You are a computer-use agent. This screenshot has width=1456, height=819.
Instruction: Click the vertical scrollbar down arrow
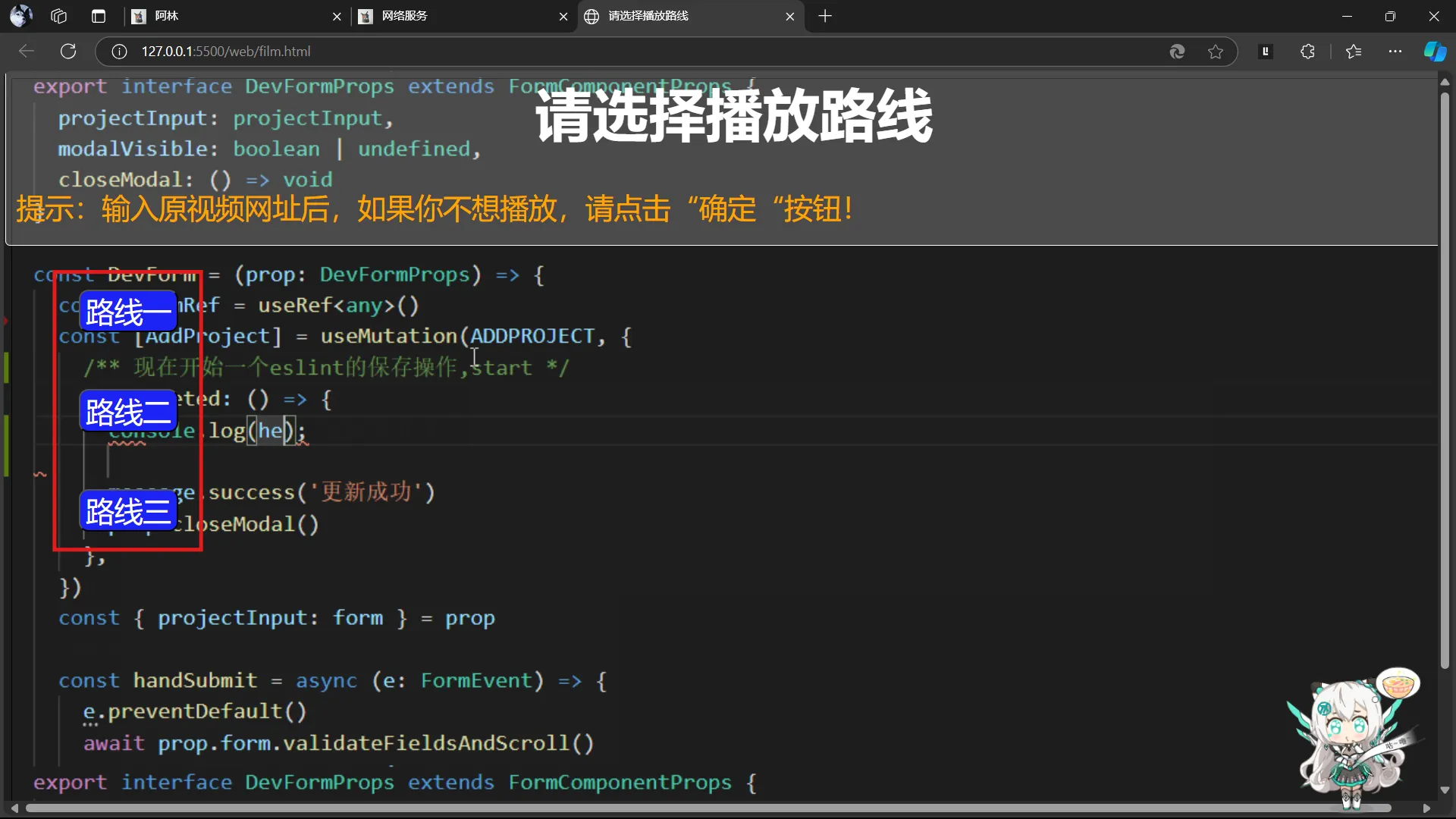(x=1445, y=790)
